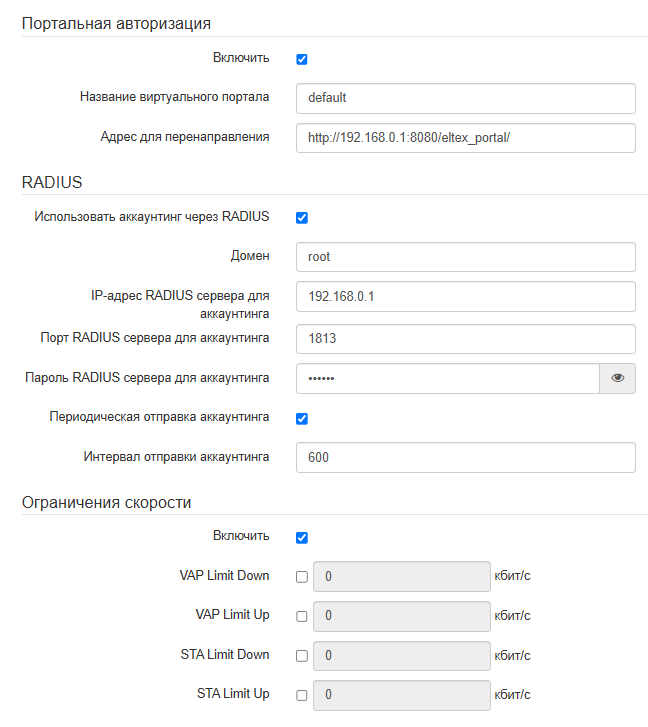Tick the STA Limit Up checkbox
The height and width of the screenshot is (727, 648).
click(x=302, y=695)
